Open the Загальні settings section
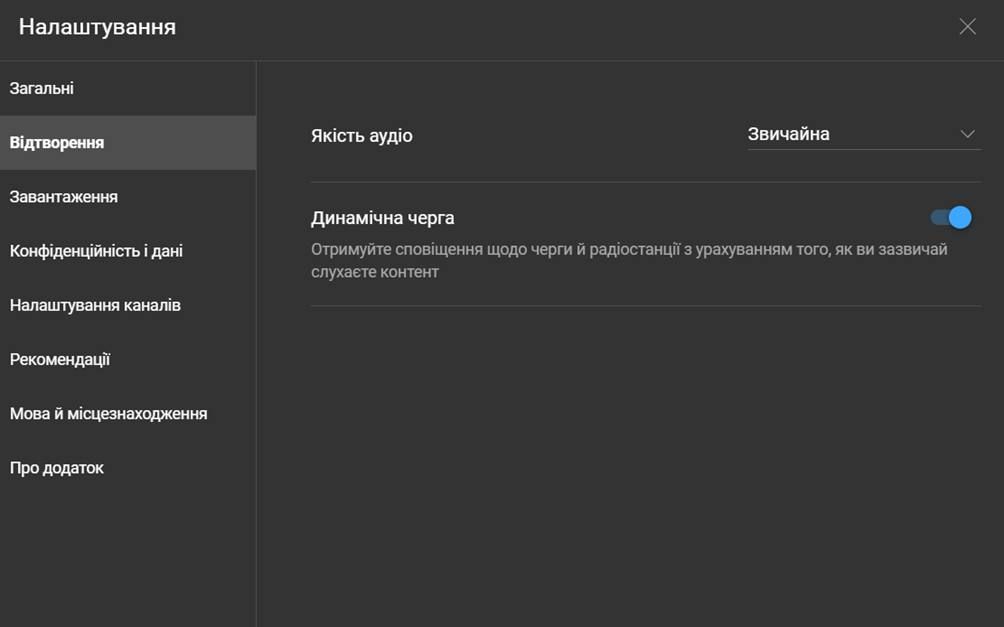 [x=42, y=89]
